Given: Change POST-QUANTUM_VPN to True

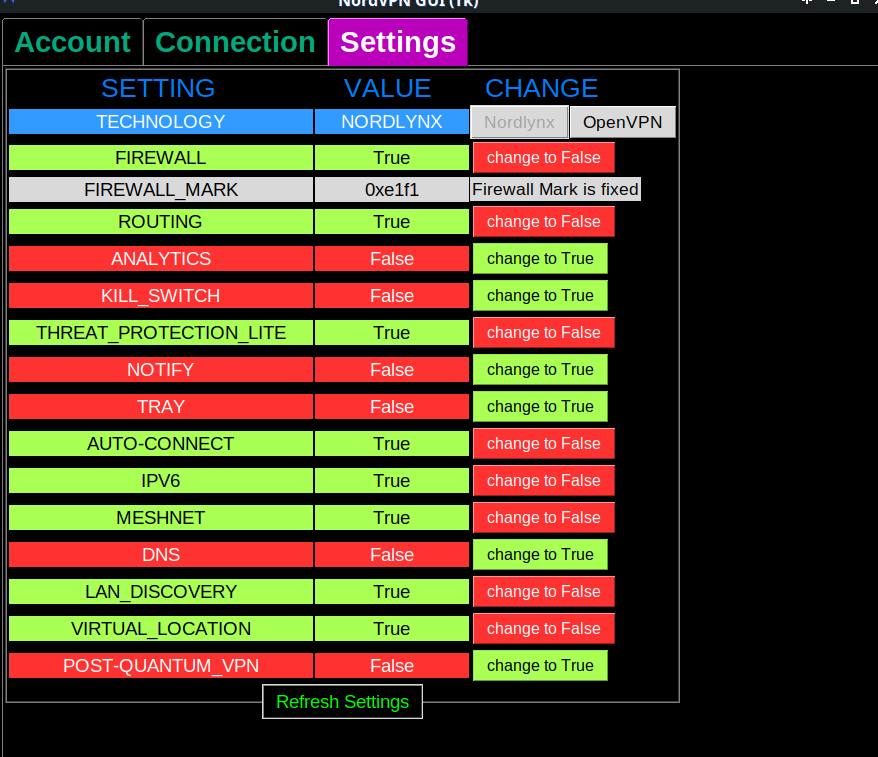Looking at the screenshot, I should (540, 665).
